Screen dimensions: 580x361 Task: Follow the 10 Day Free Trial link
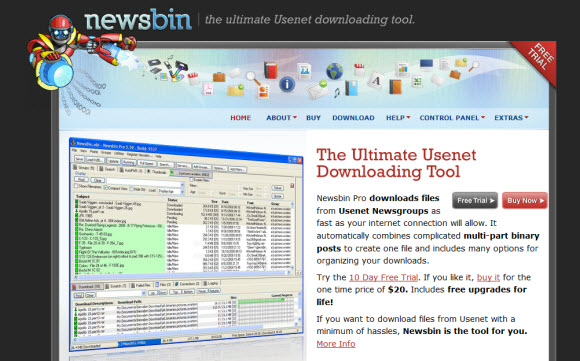point(384,277)
